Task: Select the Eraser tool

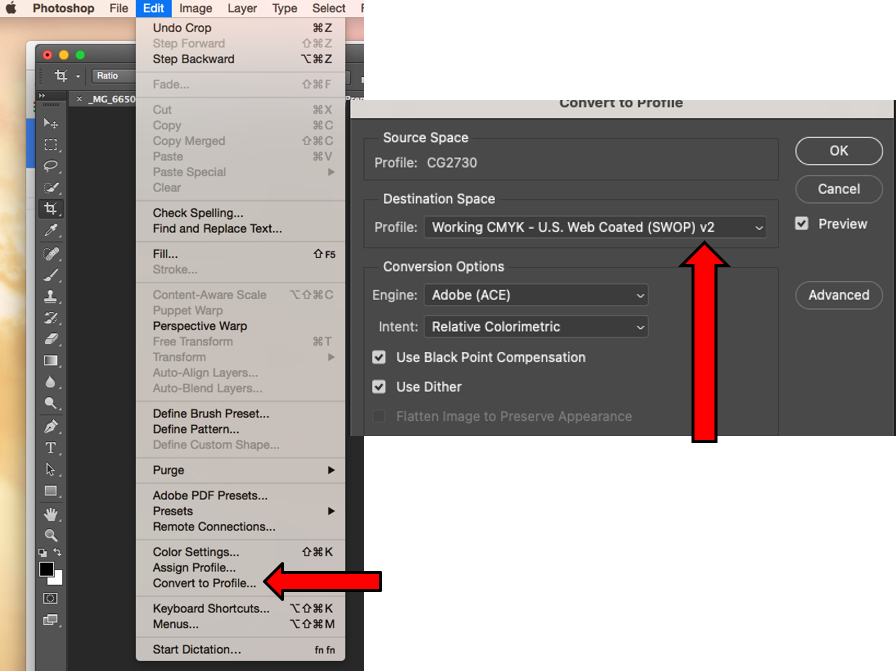Action: coord(50,339)
